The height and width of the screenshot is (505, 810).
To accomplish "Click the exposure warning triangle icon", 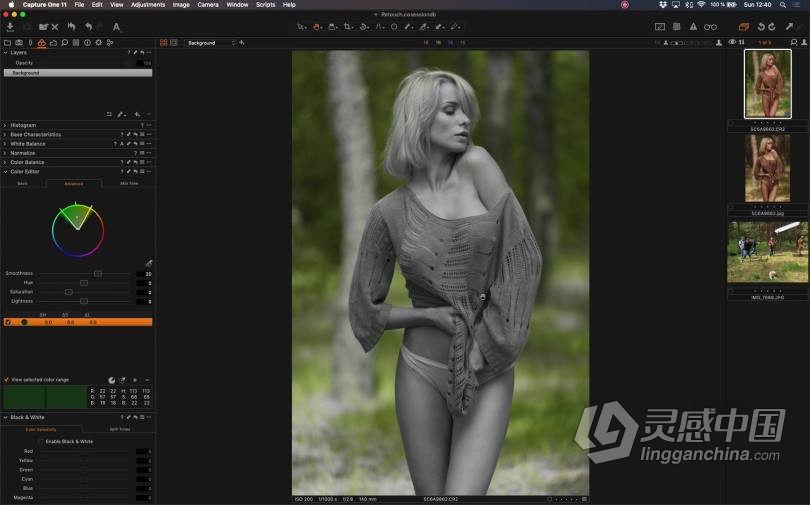I will tap(693, 27).
